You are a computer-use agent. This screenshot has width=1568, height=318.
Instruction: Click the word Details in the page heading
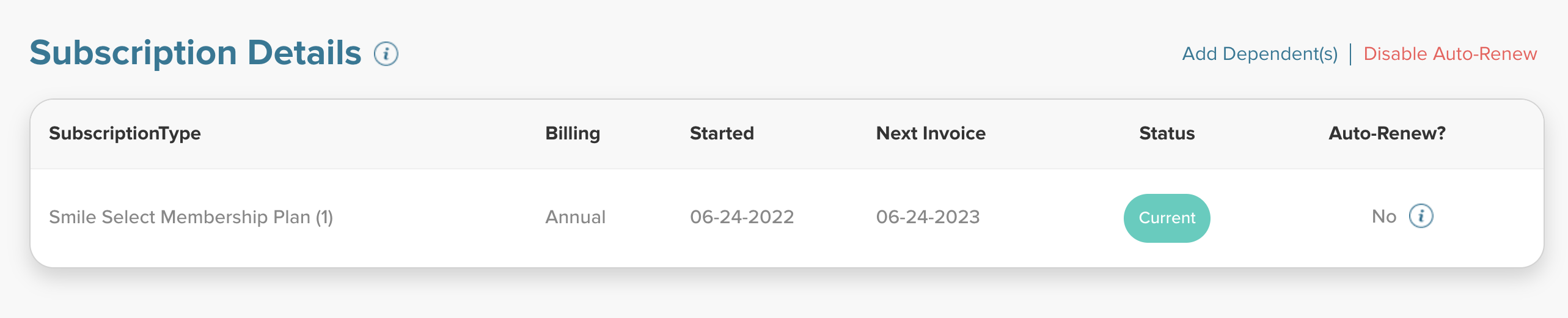pyautogui.click(x=304, y=53)
